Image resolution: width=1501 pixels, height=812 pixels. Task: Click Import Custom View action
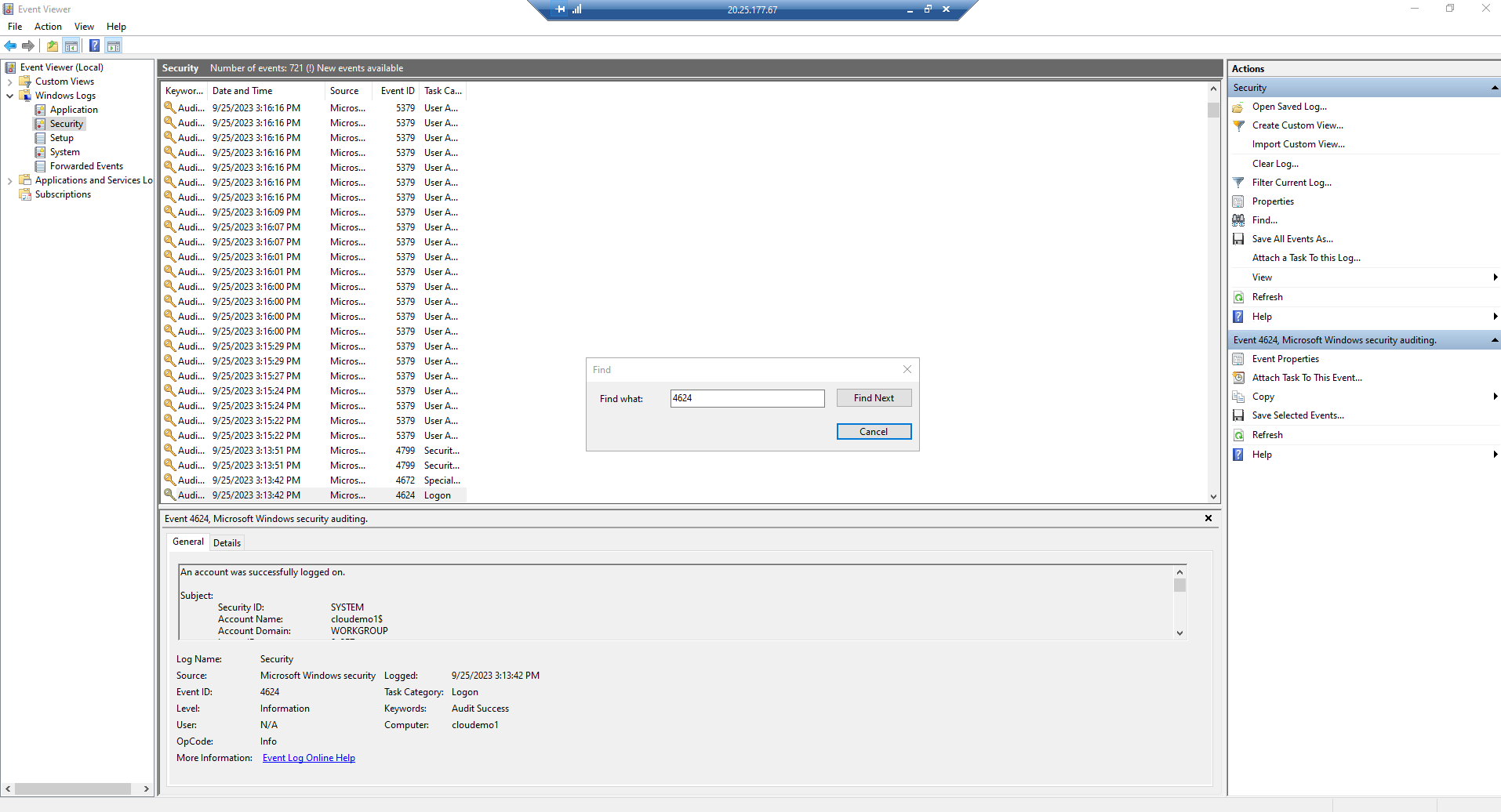[1298, 144]
